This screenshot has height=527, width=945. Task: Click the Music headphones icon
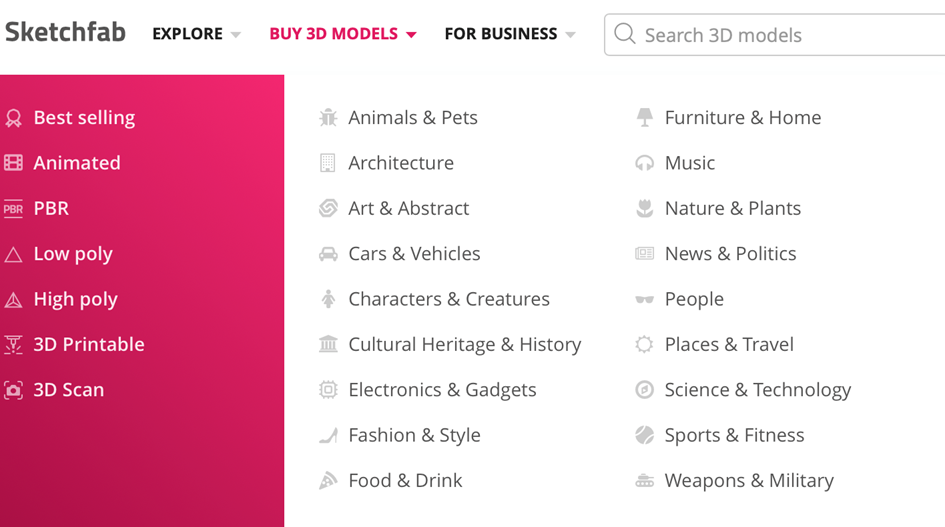(x=645, y=163)
